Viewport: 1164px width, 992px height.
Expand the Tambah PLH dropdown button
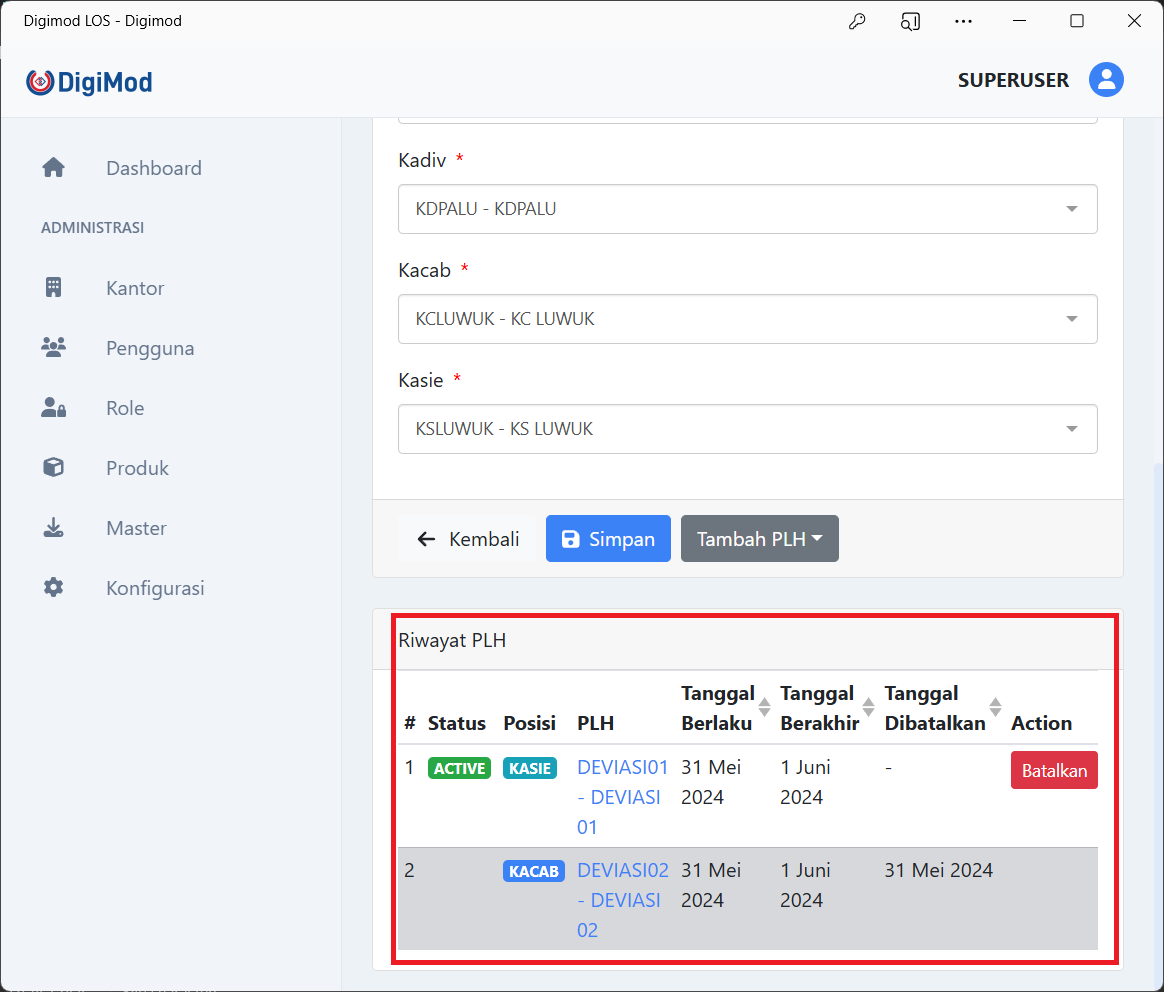click(759, 539)
